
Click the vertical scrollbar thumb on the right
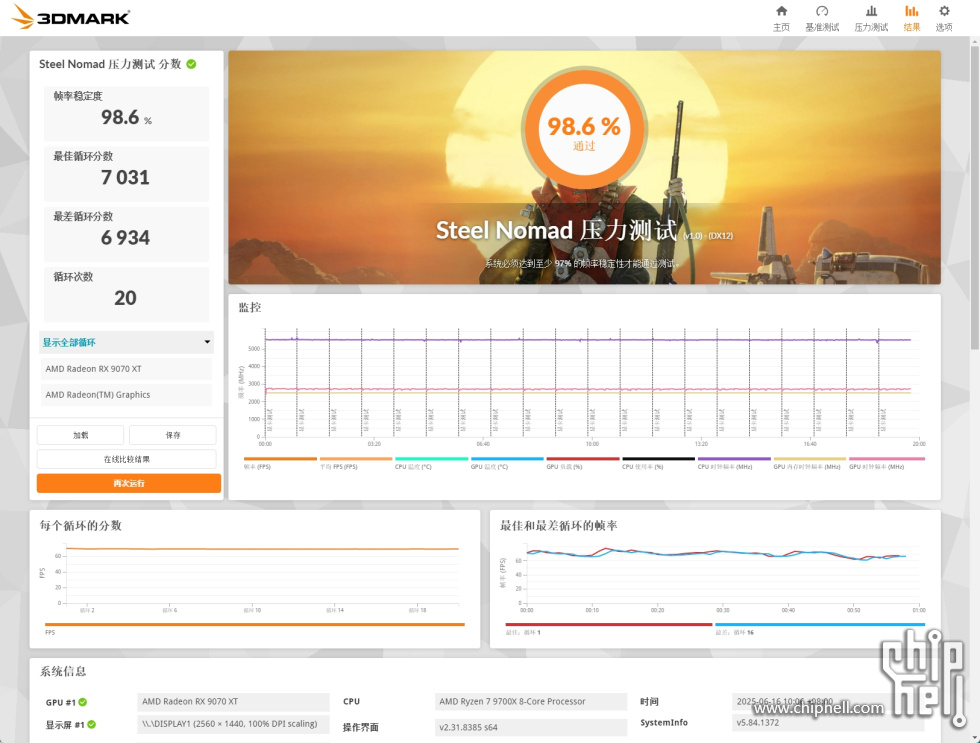(974, 197)
